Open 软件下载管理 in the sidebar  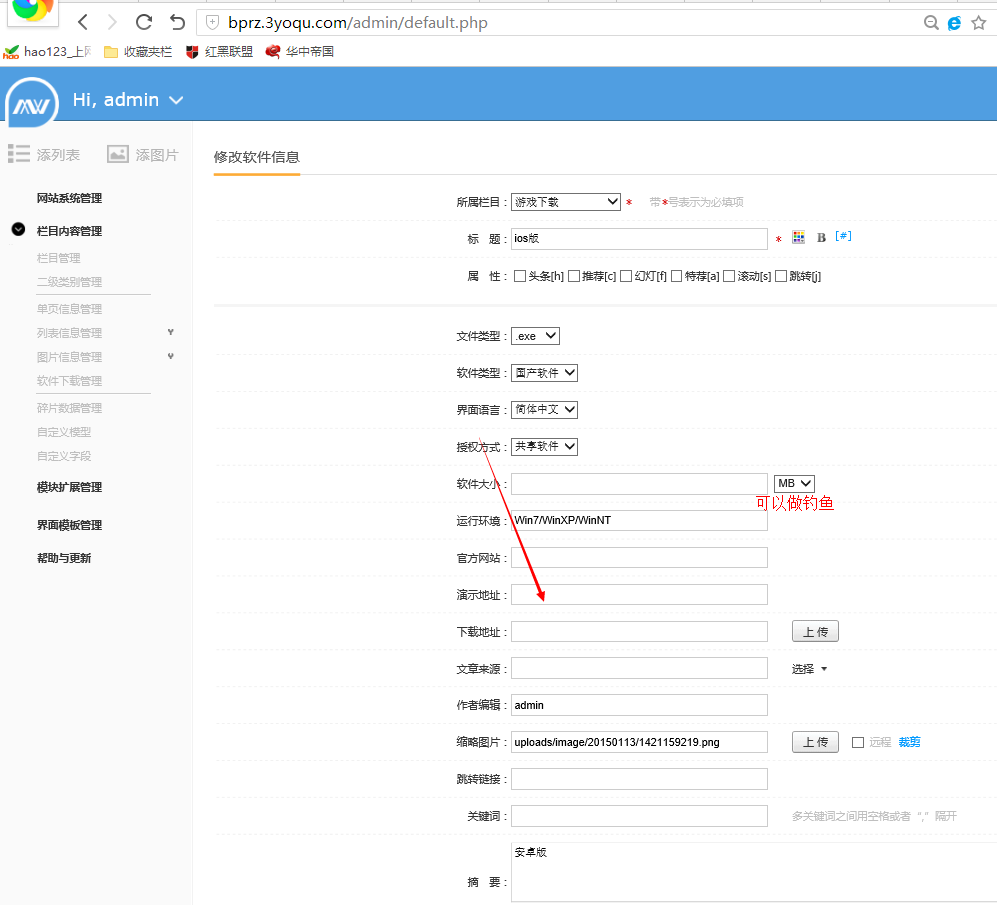click(69, 381)
